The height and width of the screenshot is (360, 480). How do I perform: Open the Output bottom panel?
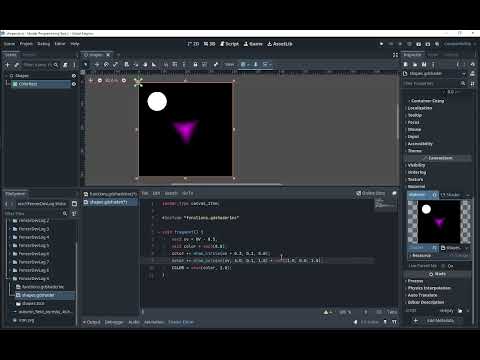click(x=92, y=322)
